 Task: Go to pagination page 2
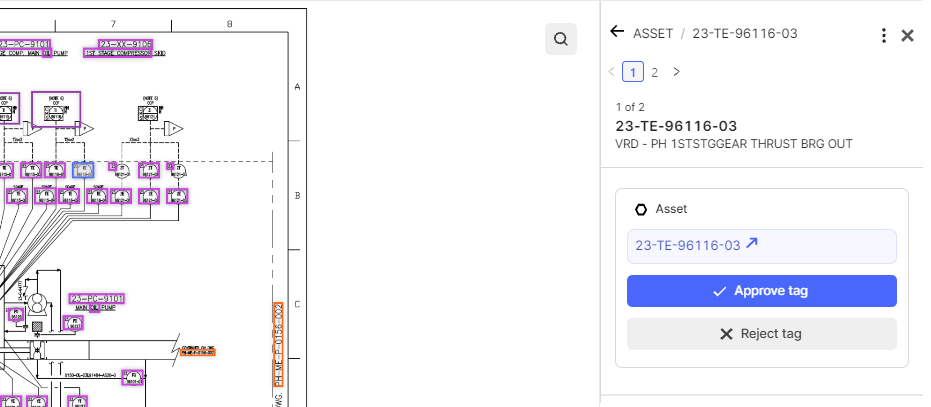point(654,72)
